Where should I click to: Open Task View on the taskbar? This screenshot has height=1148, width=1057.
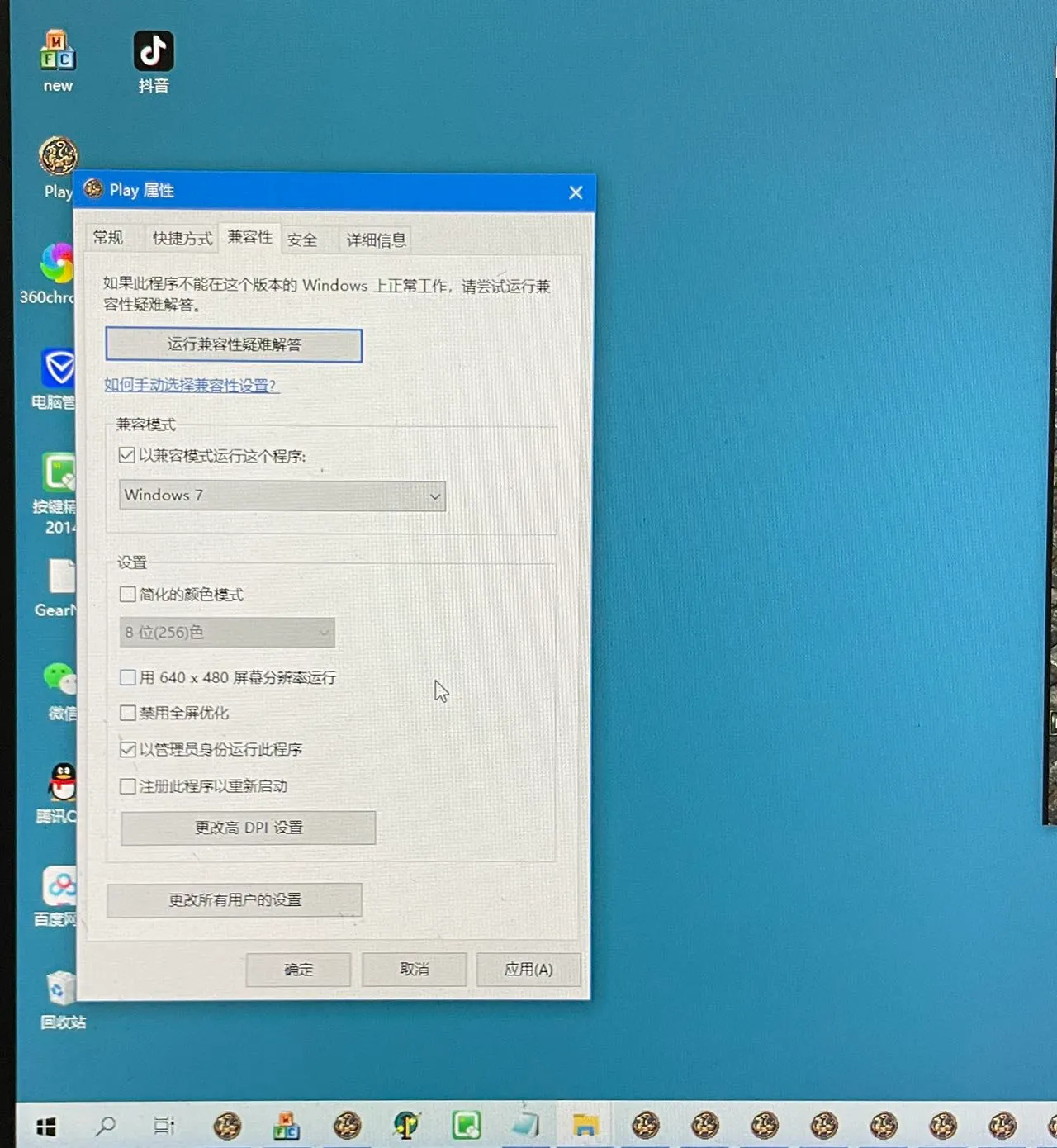pos(164,1126)
